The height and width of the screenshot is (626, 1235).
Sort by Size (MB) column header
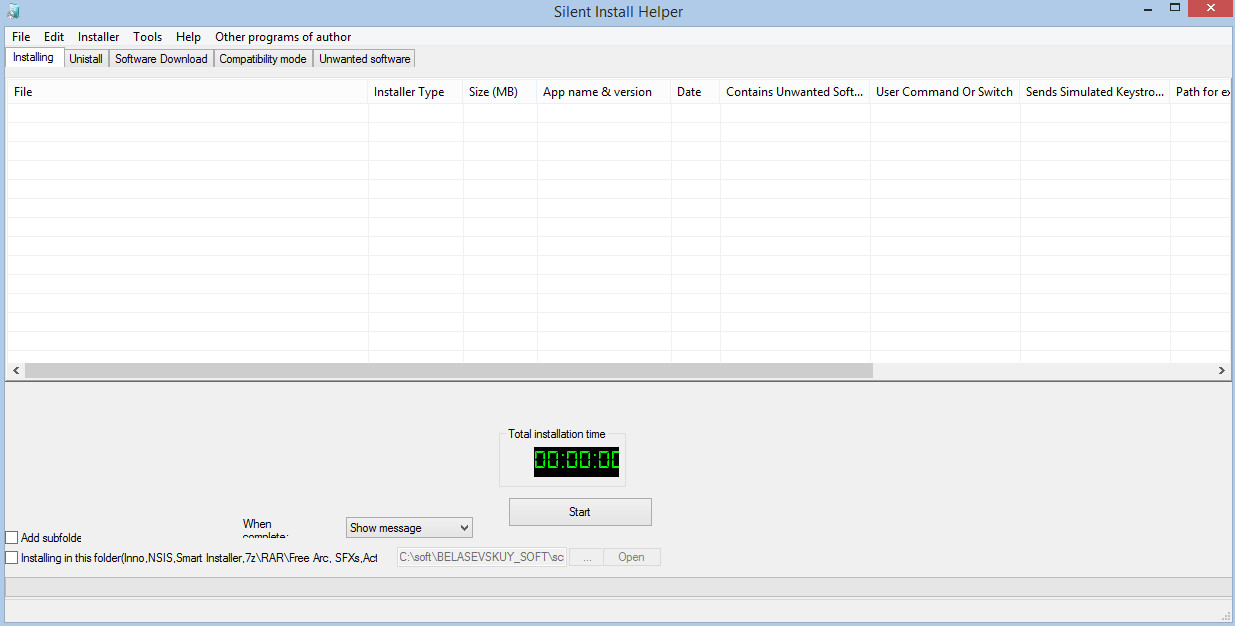tap(500, 92)
